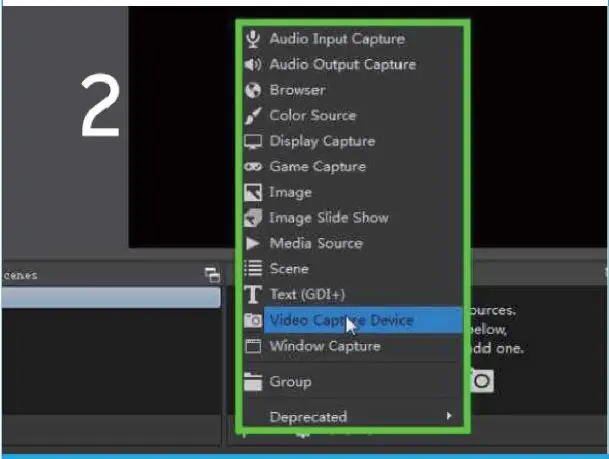Click the gamepad icon beside Game Capture

tap(253, 167)
